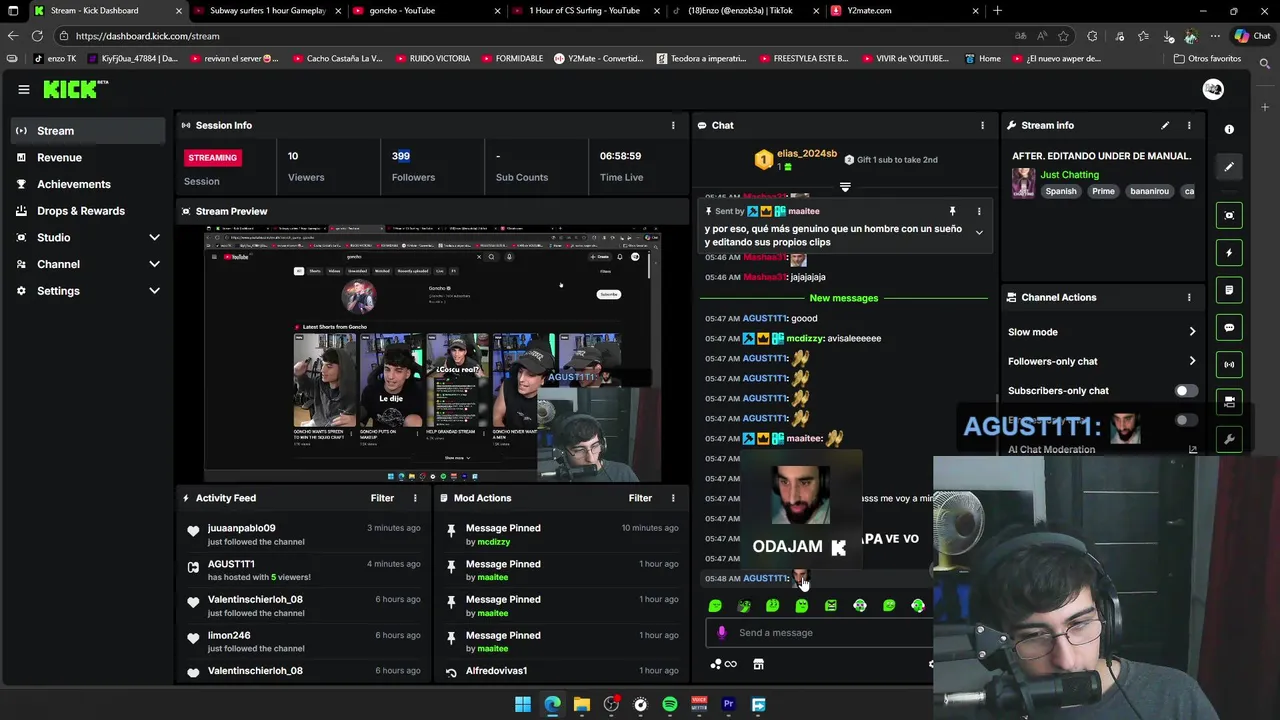The width and height of the screenshot is (1280, 720).
Task: Click the microphone icon in message box
Action: pos(722,632)
